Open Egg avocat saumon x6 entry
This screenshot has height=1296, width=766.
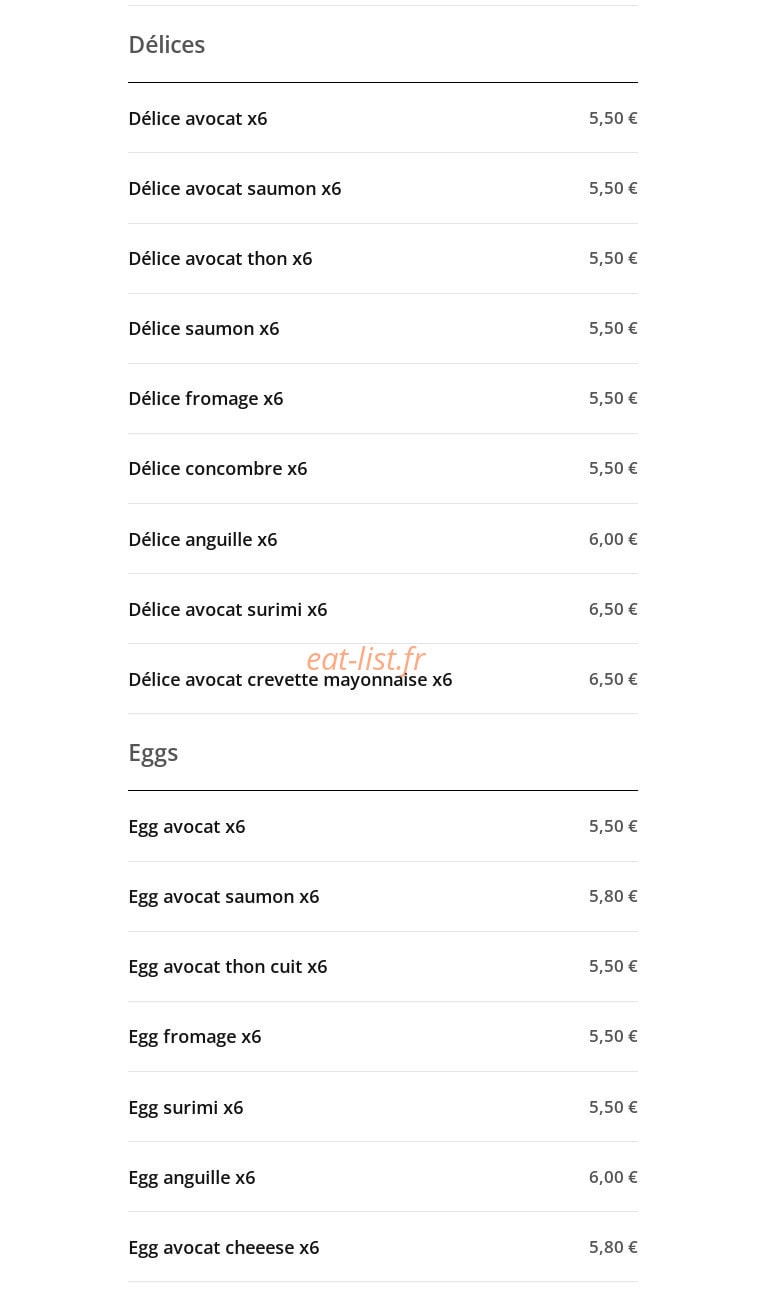pos(383,896)
